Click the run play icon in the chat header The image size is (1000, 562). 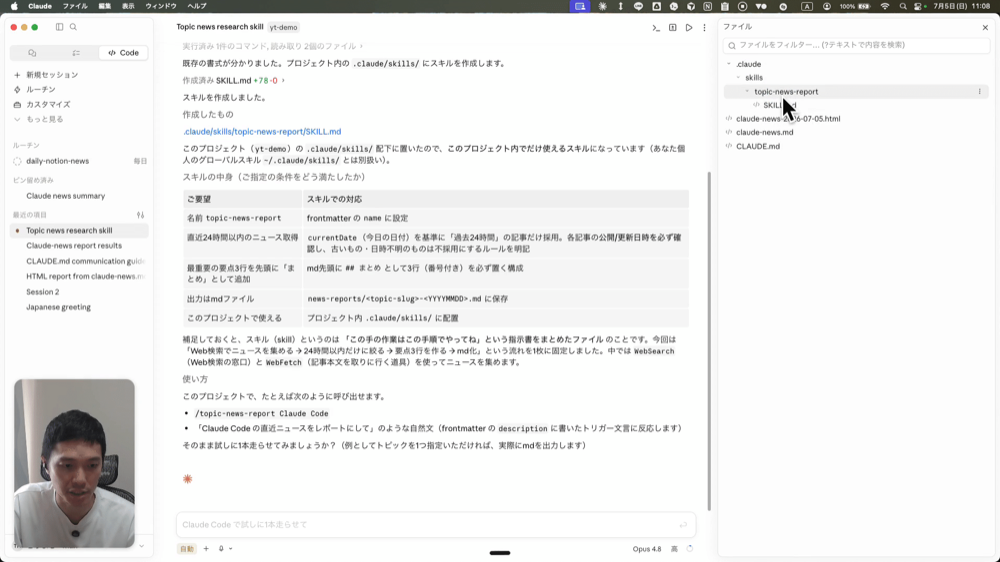tap(689, 27)
